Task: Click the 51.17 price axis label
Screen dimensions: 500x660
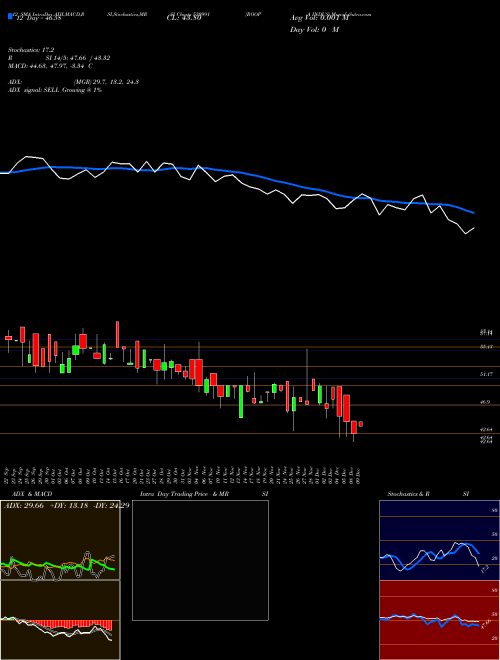Action: (x=486, y=374)
